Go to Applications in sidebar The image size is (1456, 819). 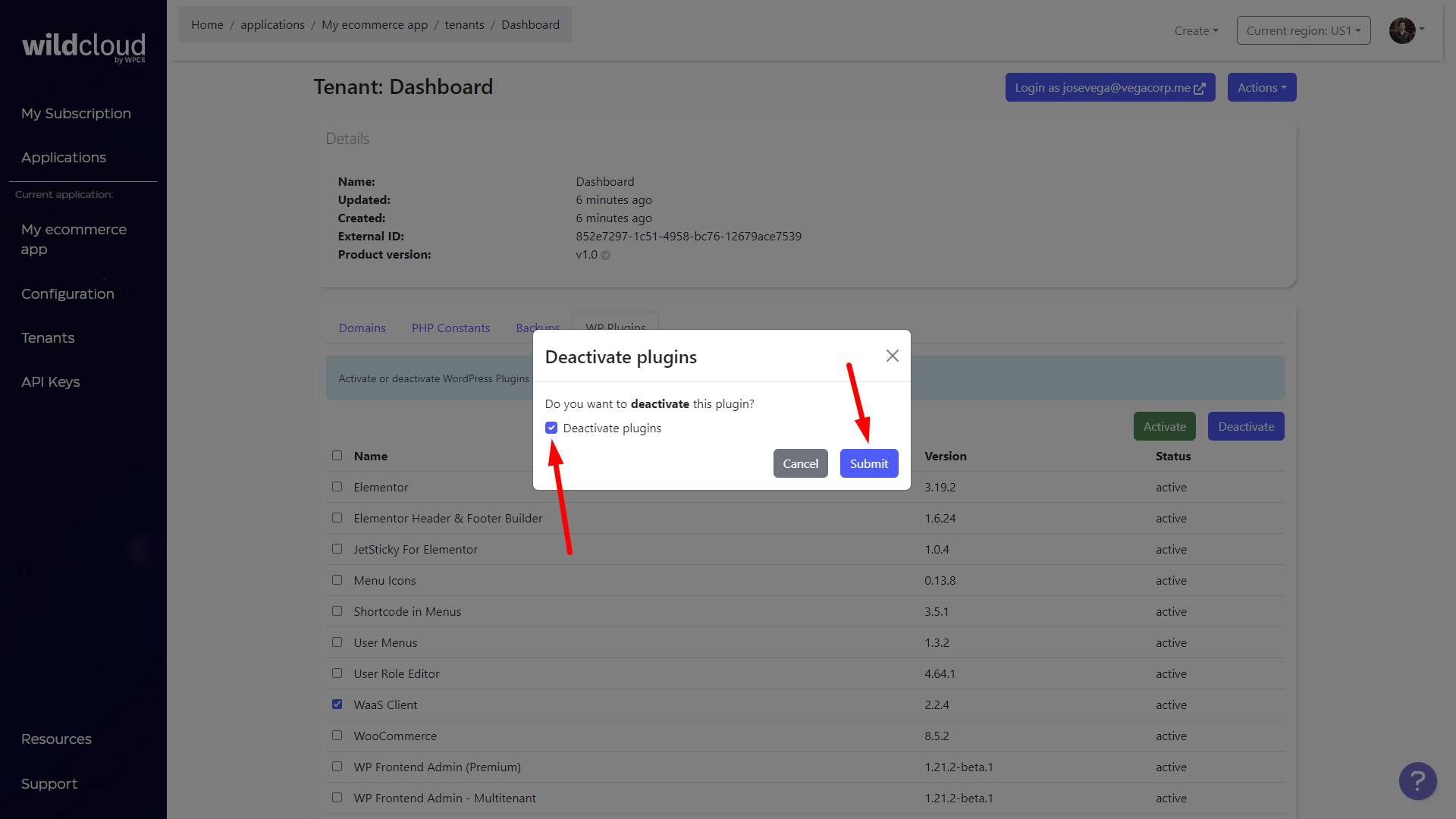(x=64, y=158)
